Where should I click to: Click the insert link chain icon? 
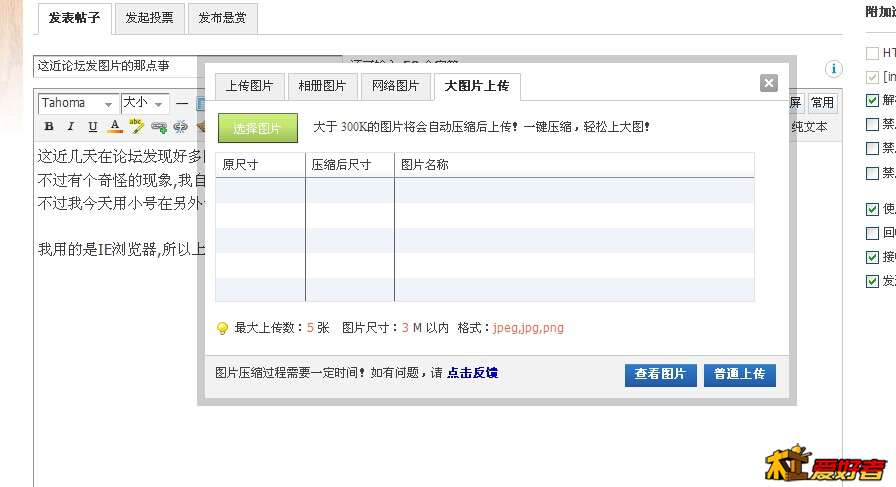pos(159,127)
